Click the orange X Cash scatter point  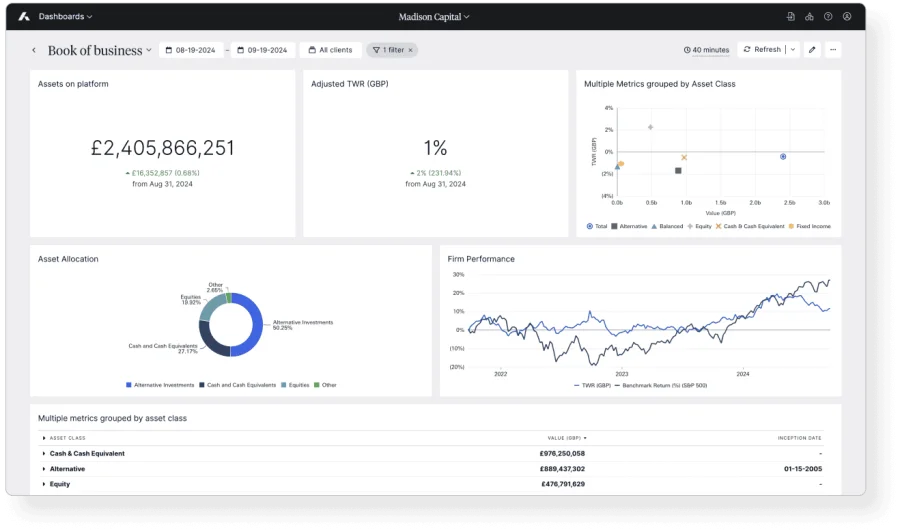pos(684,157)
